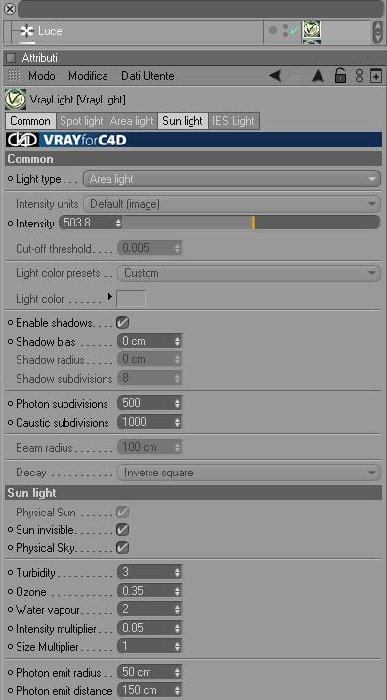Select the Common tab

tap(30, 121)
